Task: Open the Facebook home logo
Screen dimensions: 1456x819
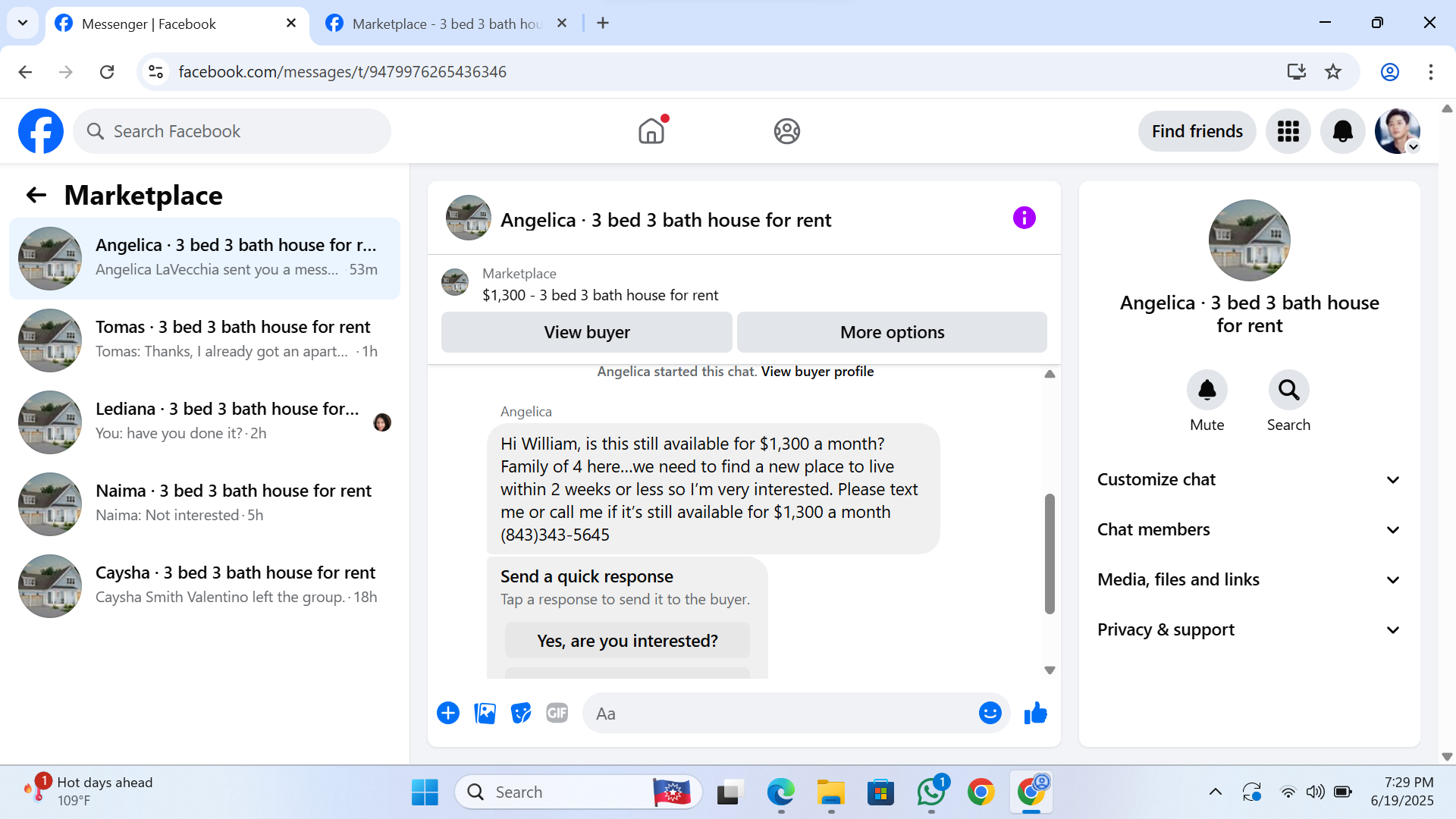Action: coord(41,131)
